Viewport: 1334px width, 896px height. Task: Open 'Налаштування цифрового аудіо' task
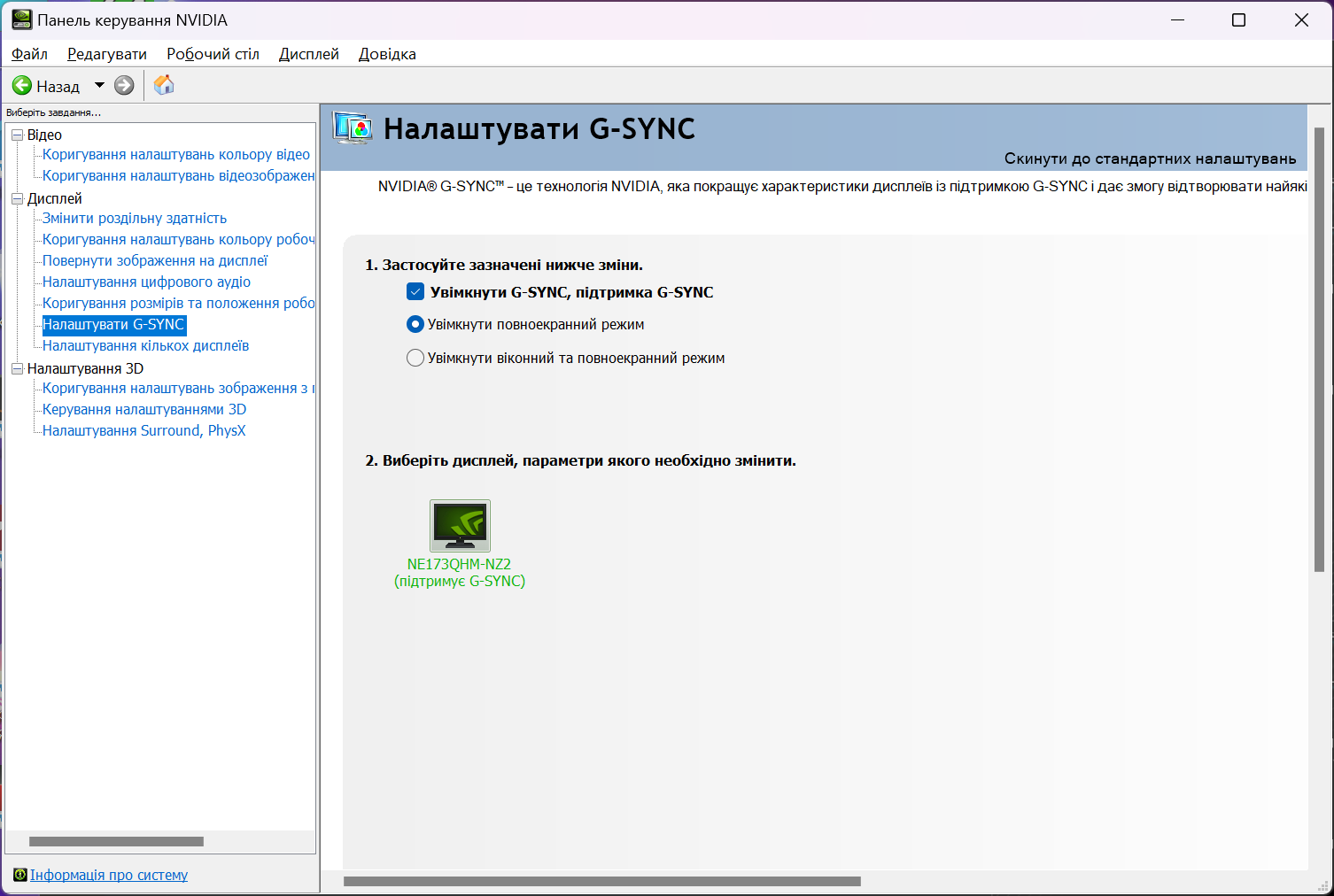click(x=147, y=282)
